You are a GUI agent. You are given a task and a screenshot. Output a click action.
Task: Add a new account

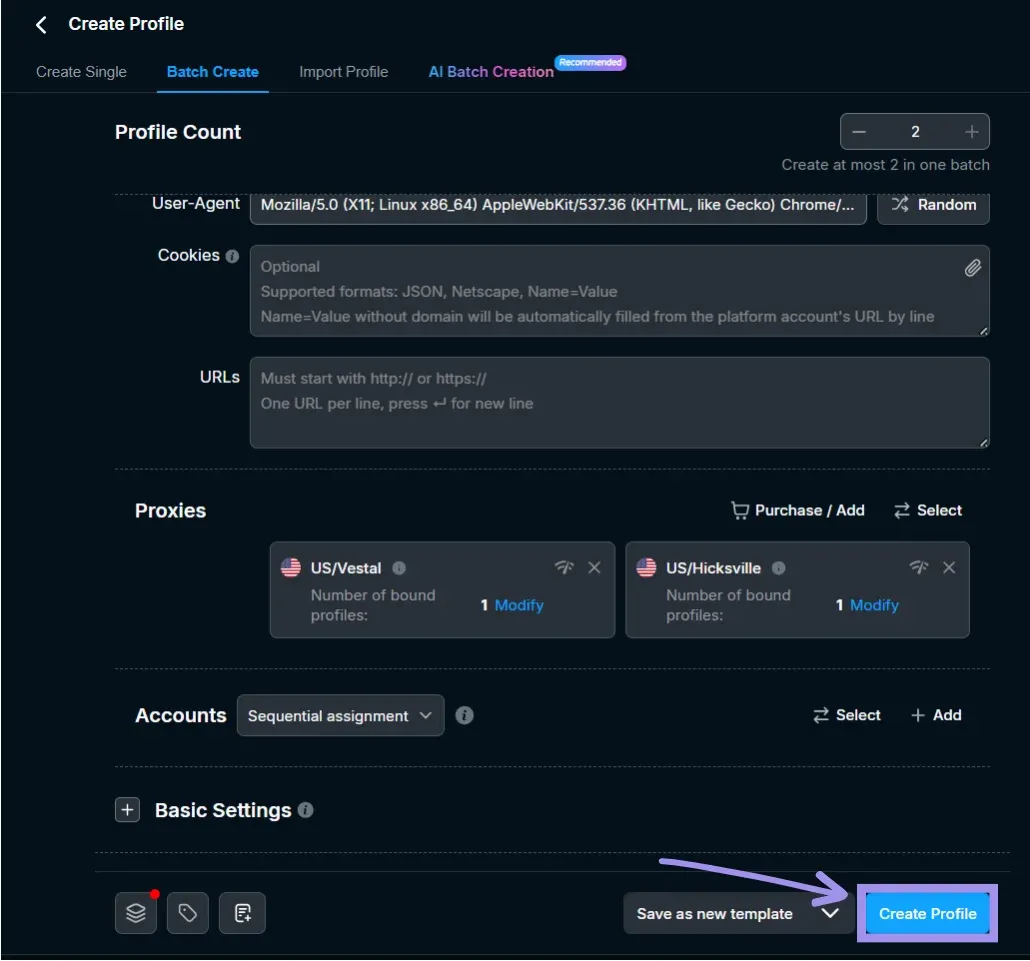click(x=936, y=715)
